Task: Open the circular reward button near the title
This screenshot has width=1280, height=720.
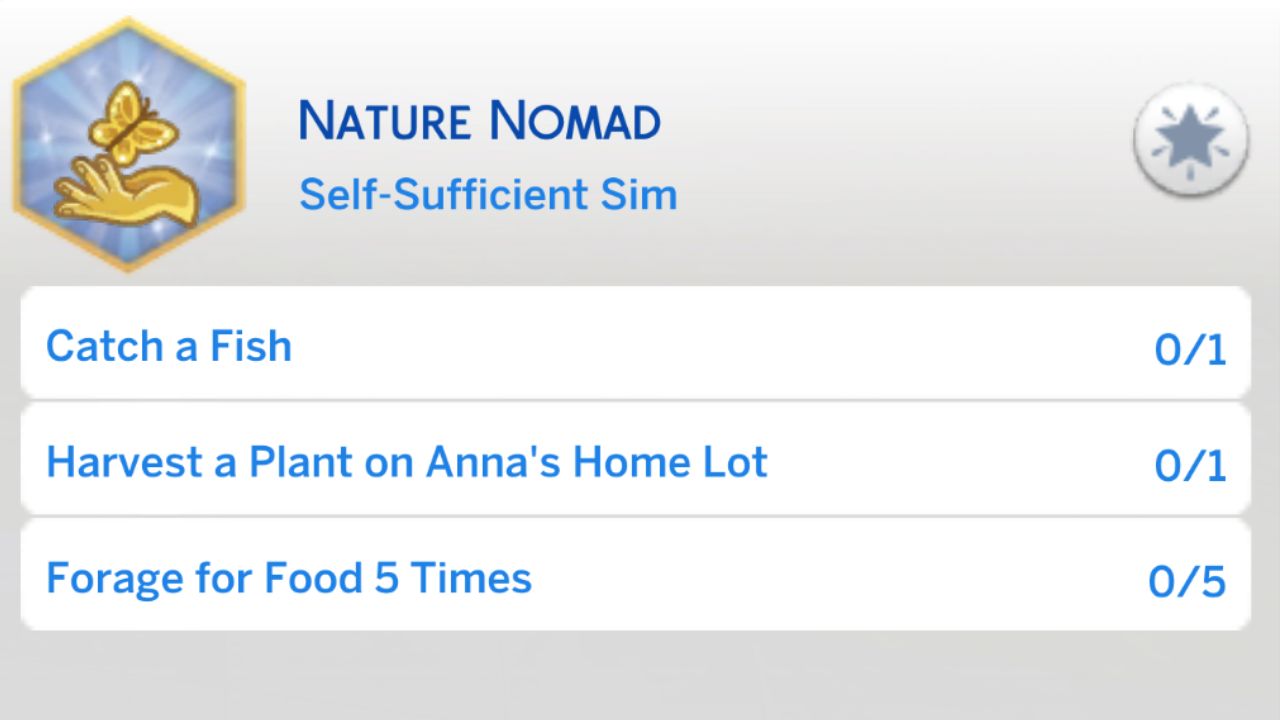Action: point(1189,140)
